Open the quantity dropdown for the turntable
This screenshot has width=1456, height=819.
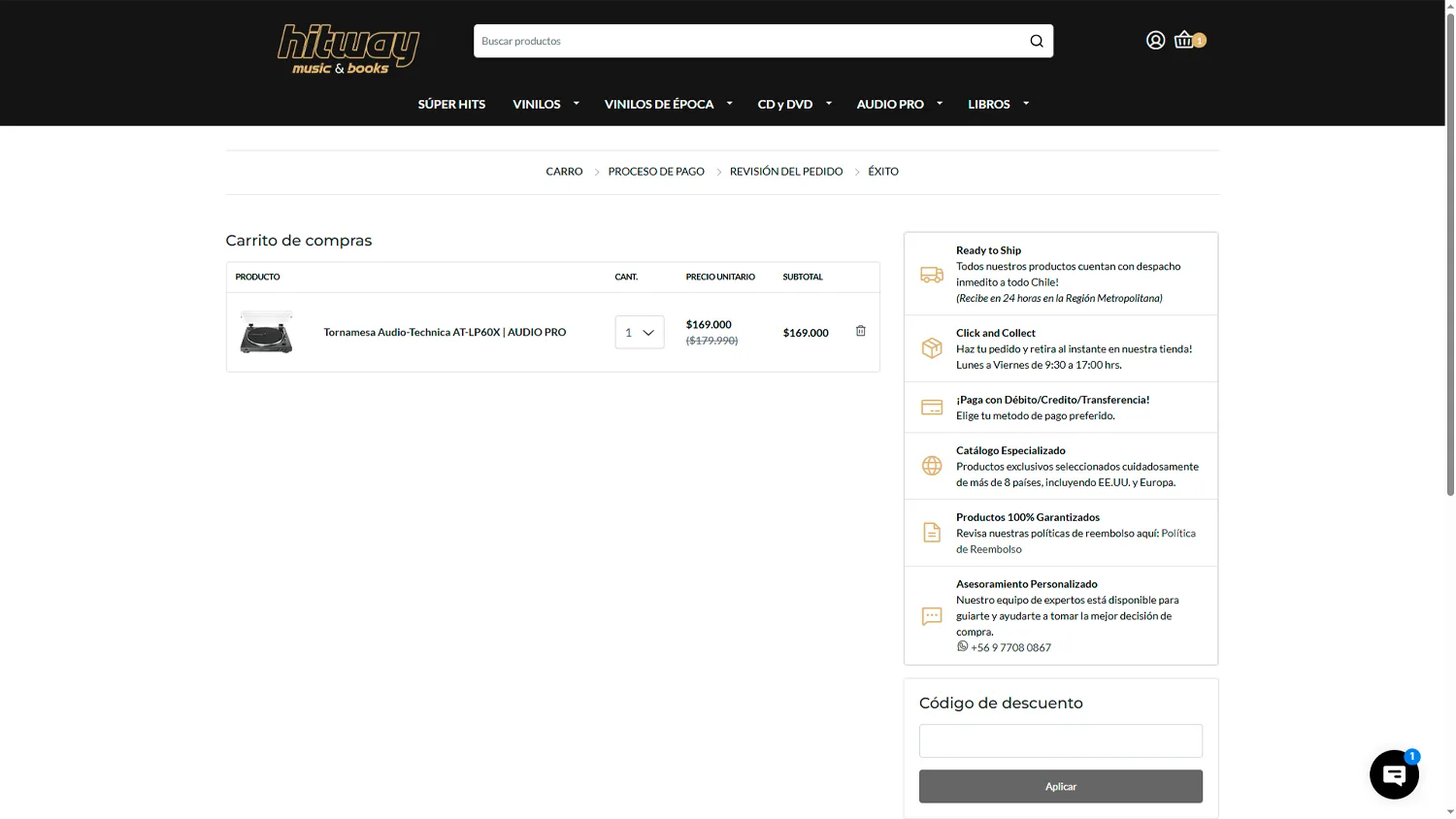[640, 332]
